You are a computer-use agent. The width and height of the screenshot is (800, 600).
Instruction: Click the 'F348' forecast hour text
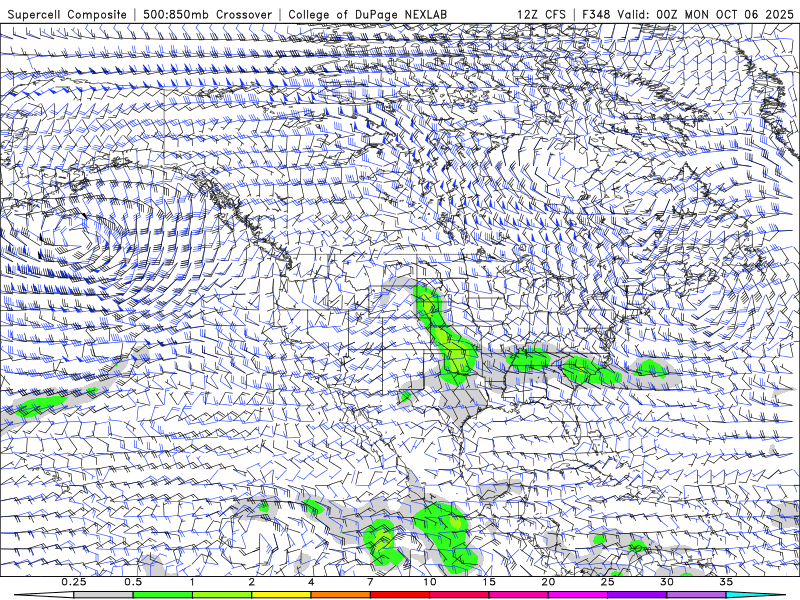point(597,15)
